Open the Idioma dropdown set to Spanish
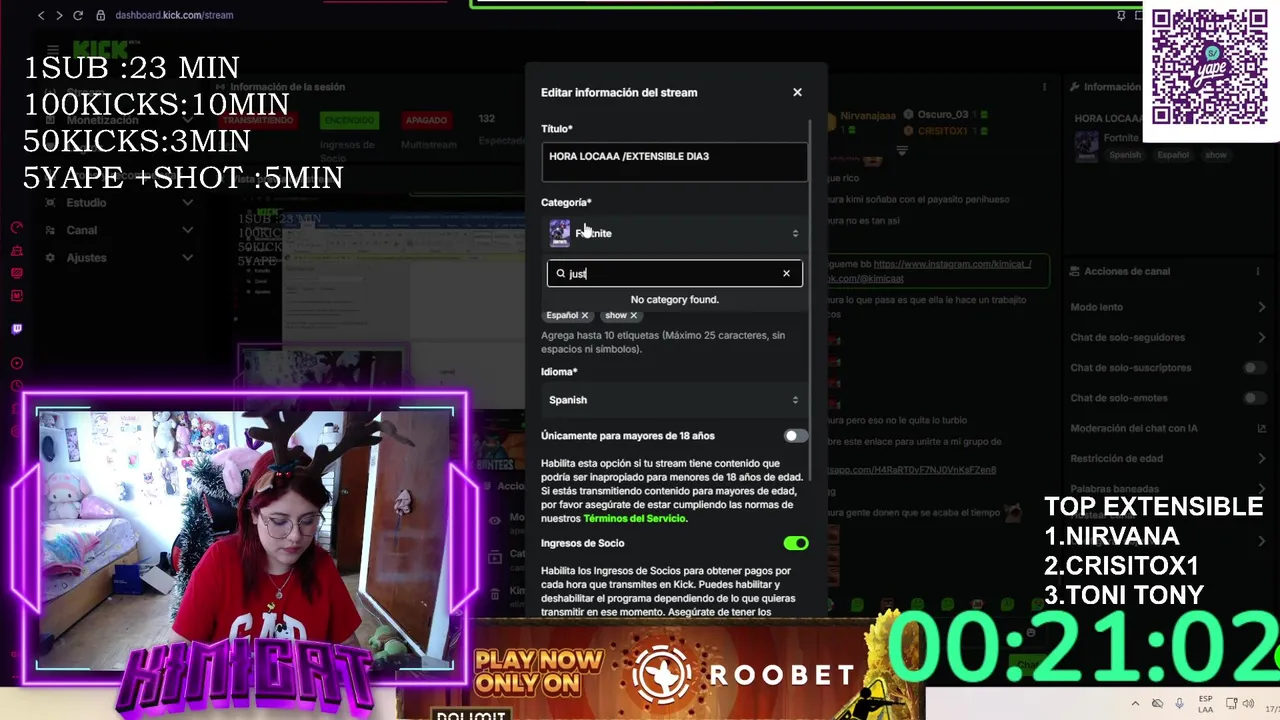The width and height of the screenshot is (1280, 720). coord(674,400)
